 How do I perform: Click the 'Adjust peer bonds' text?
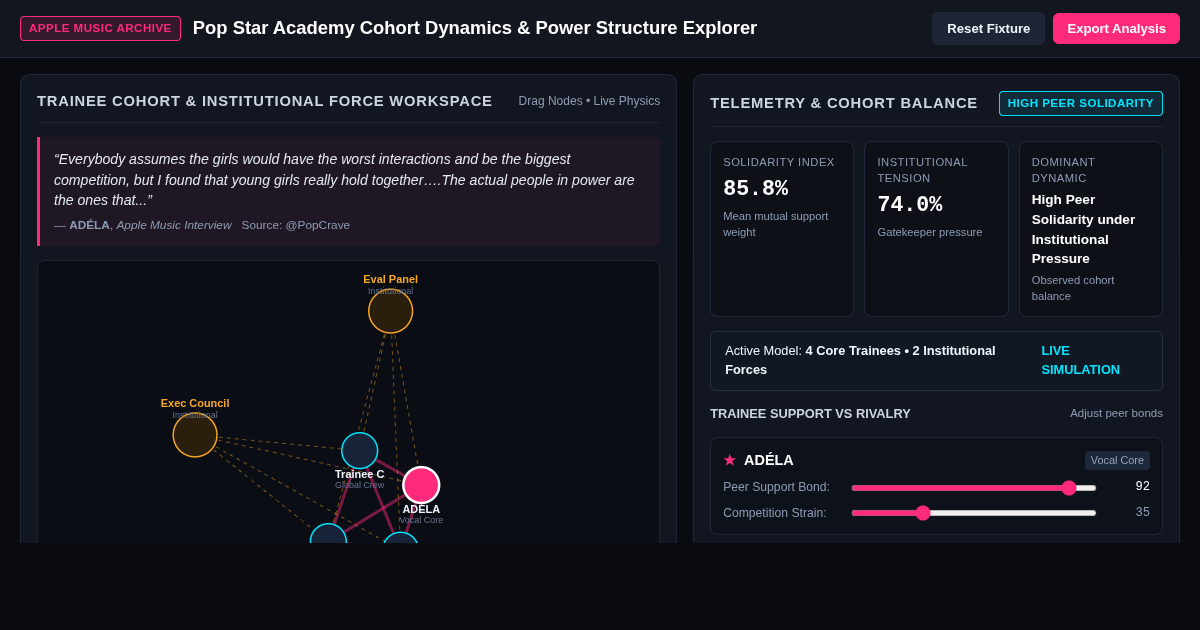coord(1116,413)
